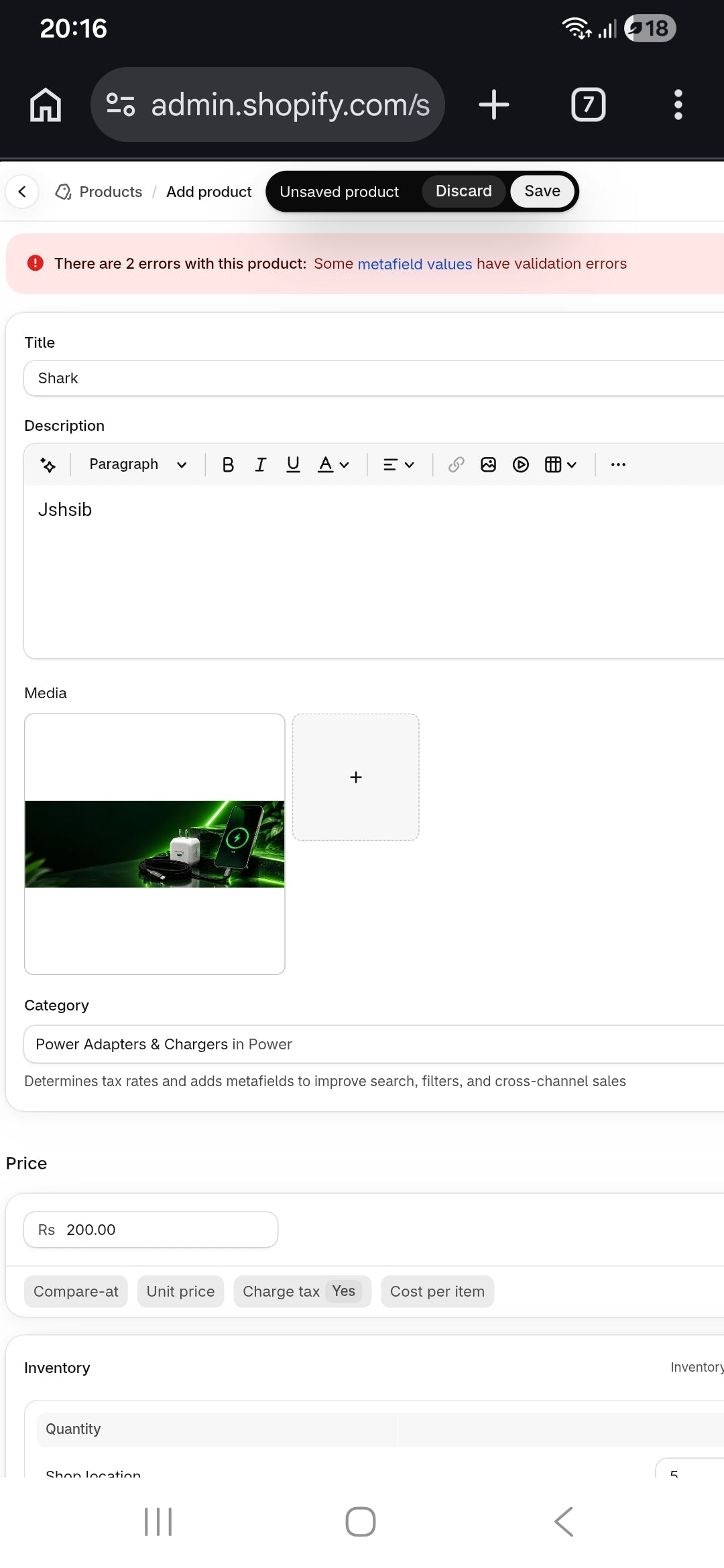Open the metafield values link
The width and height of the screenshot is (724, 1568).
[415, 264]
